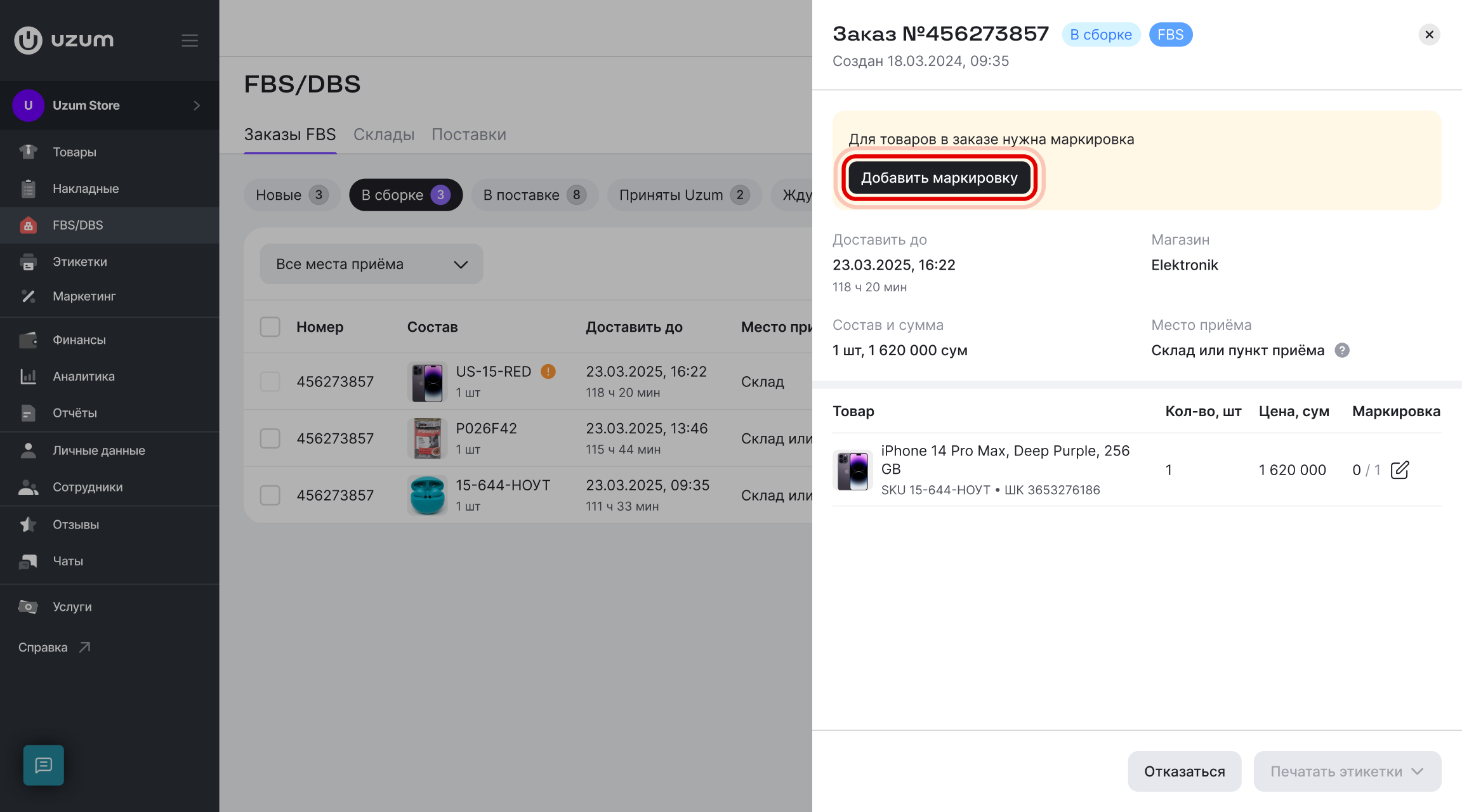Click iPhone 14 Pro Max product thumbnail in panel
Viewport: 1462px width, 812px height.
pyautogui.click(x=852, y=470)
